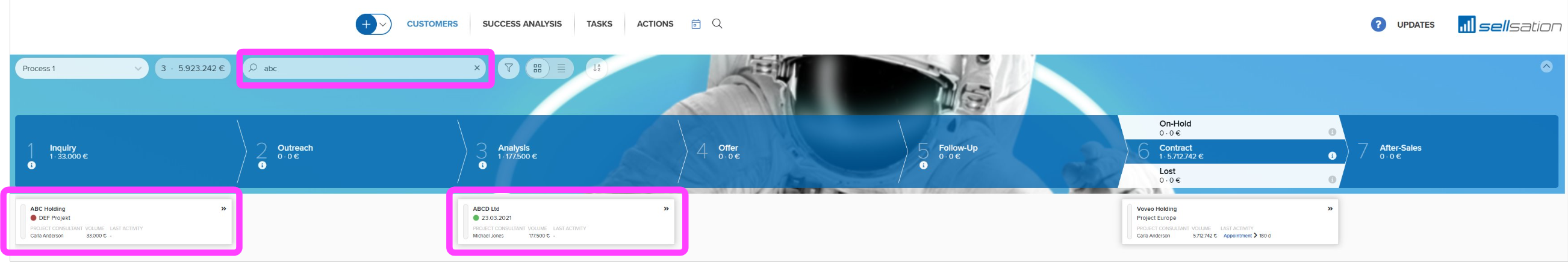Switch to list view
Viewport: 1568px width, 267px height.
pyautogui.click(x=561, y=68)
